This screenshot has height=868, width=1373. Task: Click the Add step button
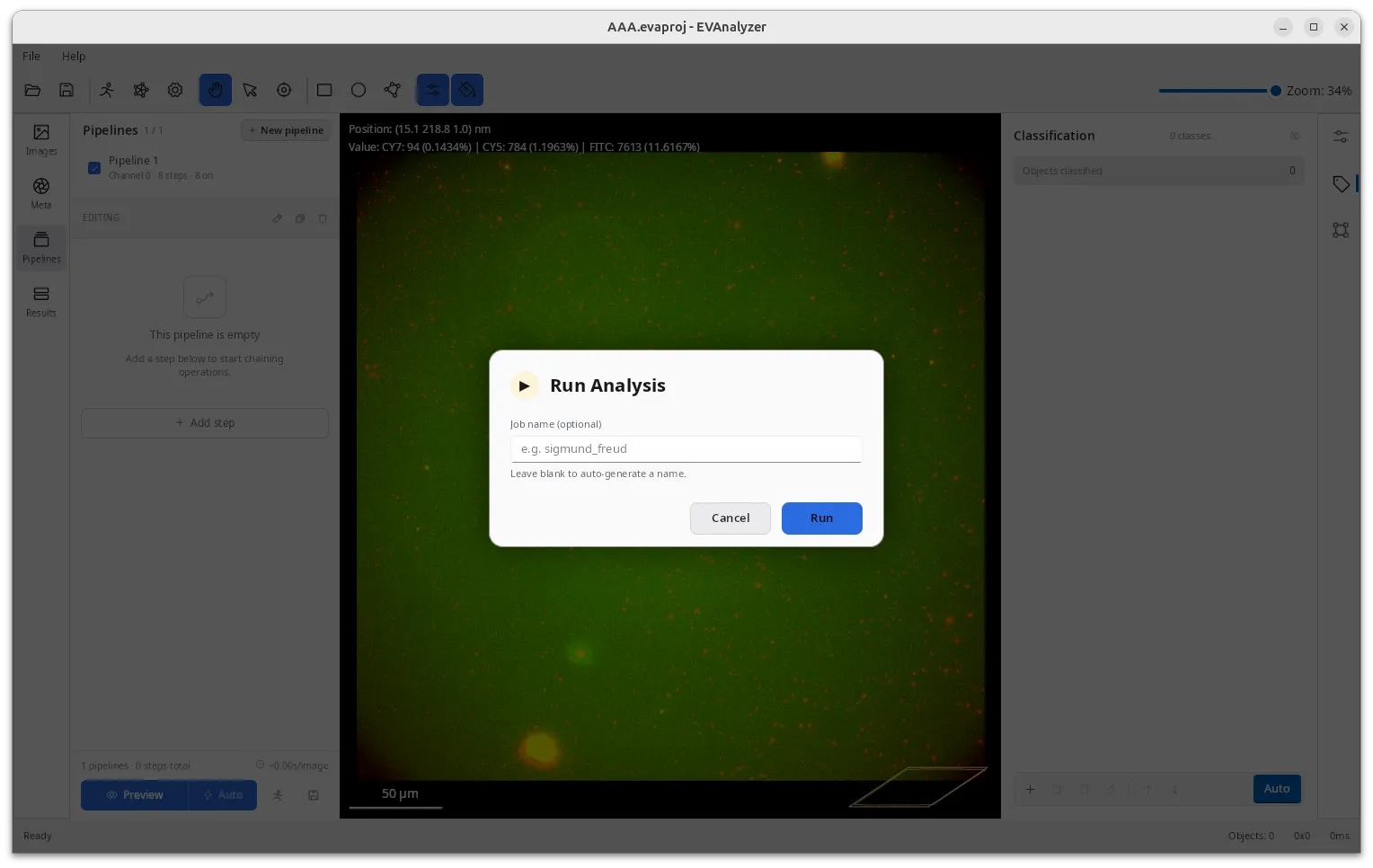[x=205, y=423]
